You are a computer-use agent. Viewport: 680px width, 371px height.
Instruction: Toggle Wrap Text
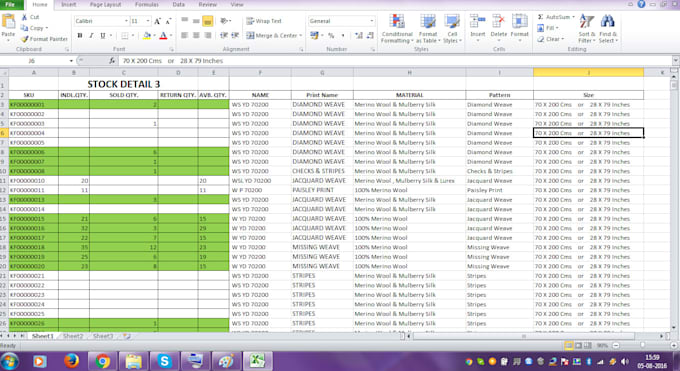click(264, 21)
